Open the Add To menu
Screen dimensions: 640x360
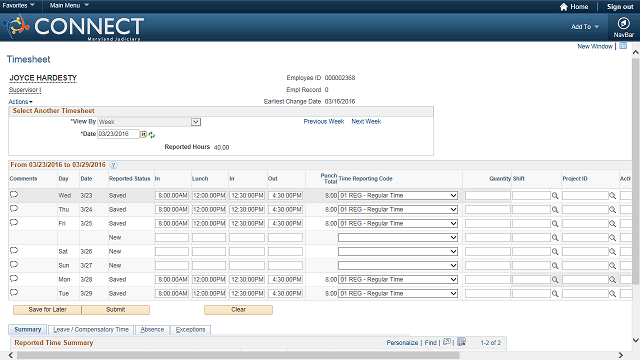point(585,27)
